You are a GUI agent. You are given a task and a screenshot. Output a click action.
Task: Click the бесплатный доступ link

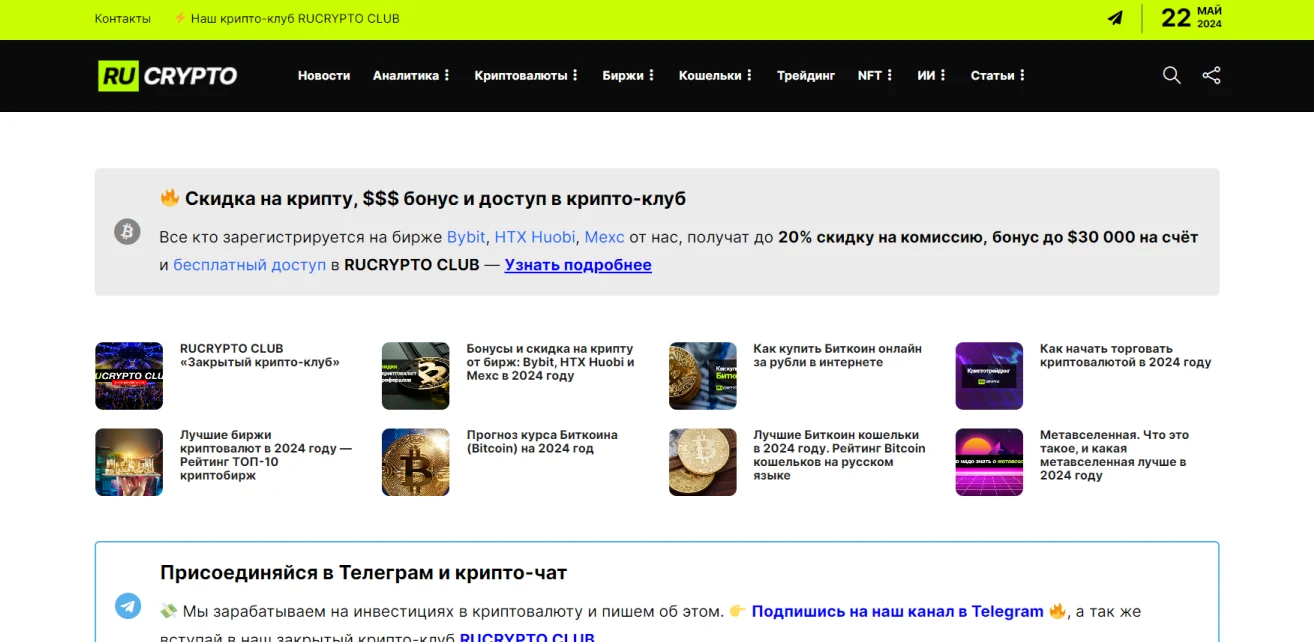click(250, 265)
